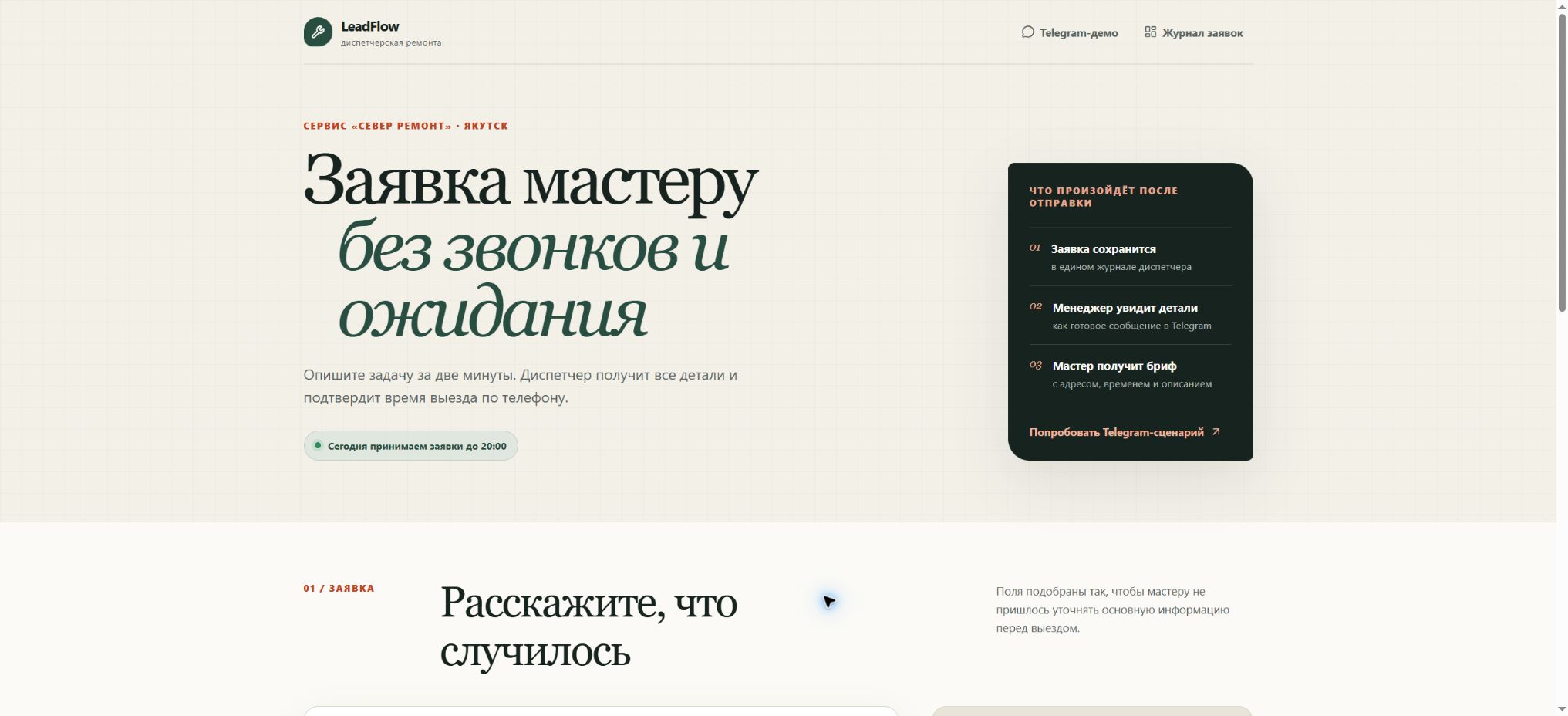Follow the Попробовать Telegram-сценарий link

point(1125,432)
